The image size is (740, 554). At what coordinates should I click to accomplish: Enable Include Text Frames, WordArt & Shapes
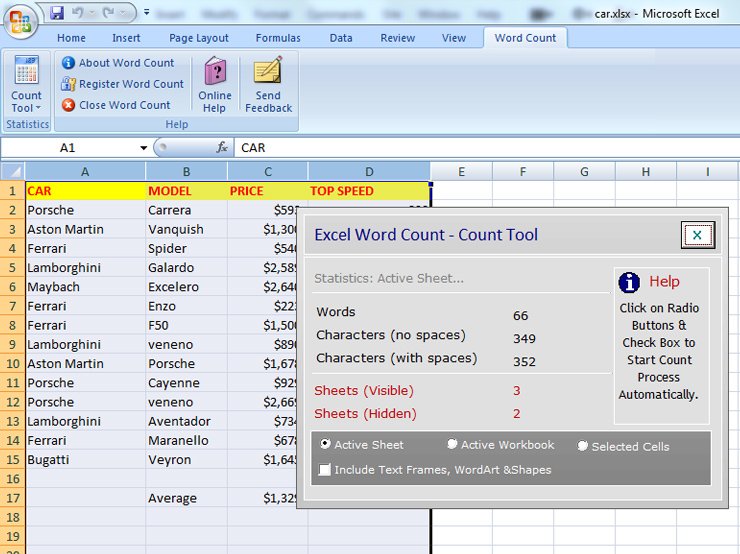point(324,470)
